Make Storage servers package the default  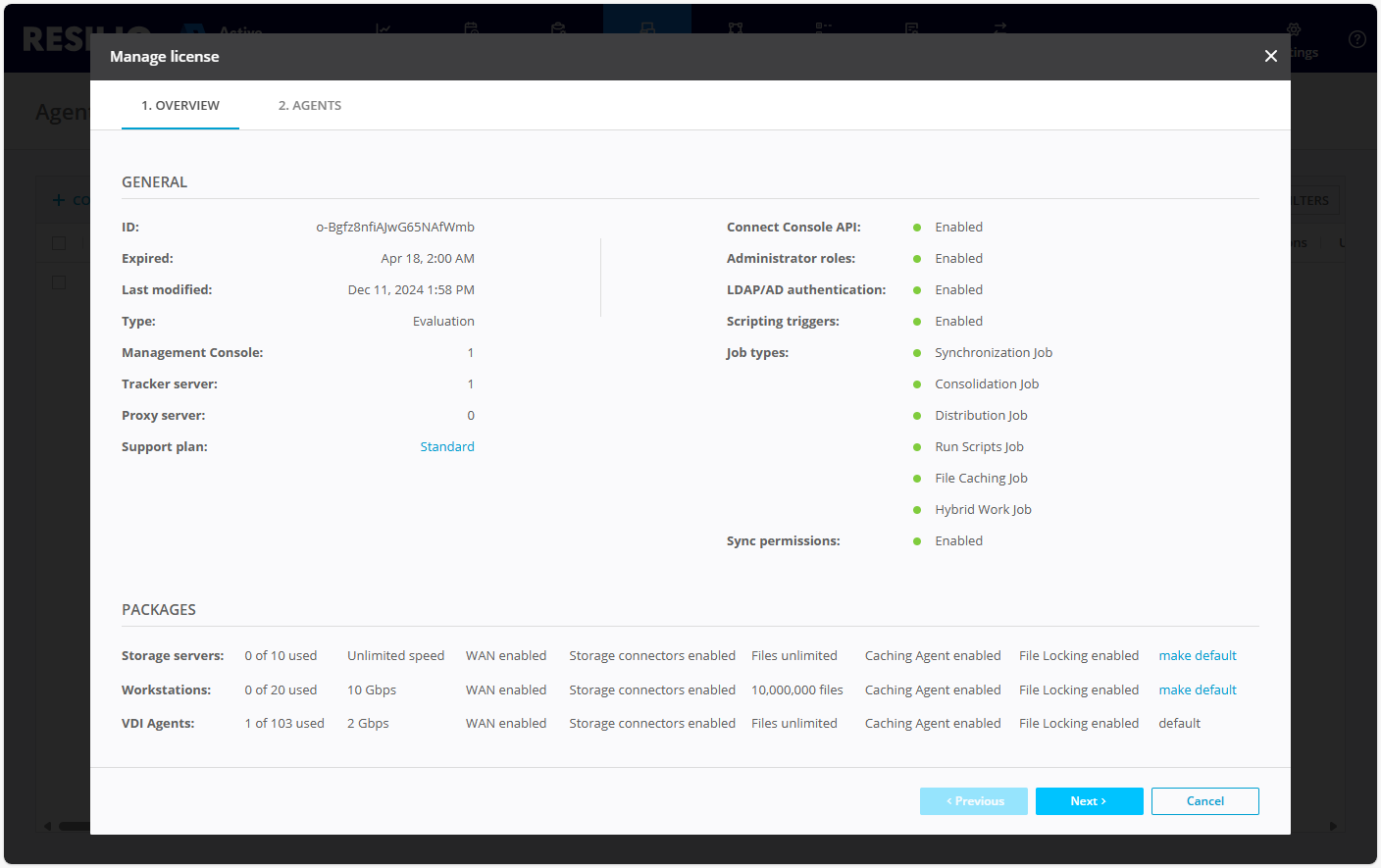point(1198,655)
